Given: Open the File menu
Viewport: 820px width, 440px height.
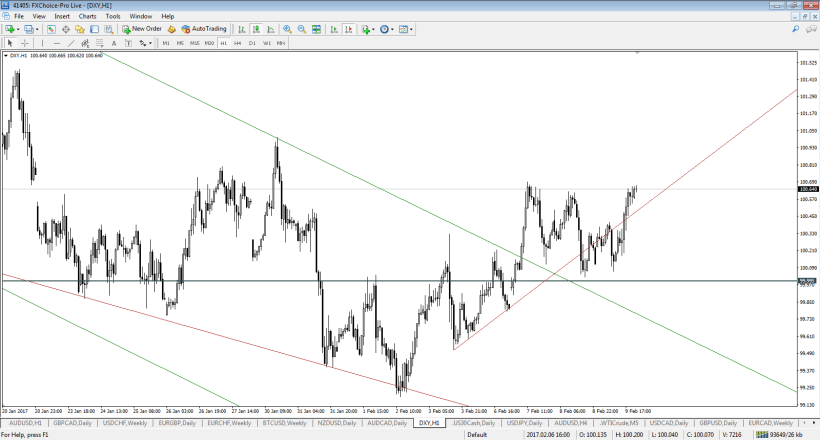Looking at the screenshot, I should [x=19, y=16].
